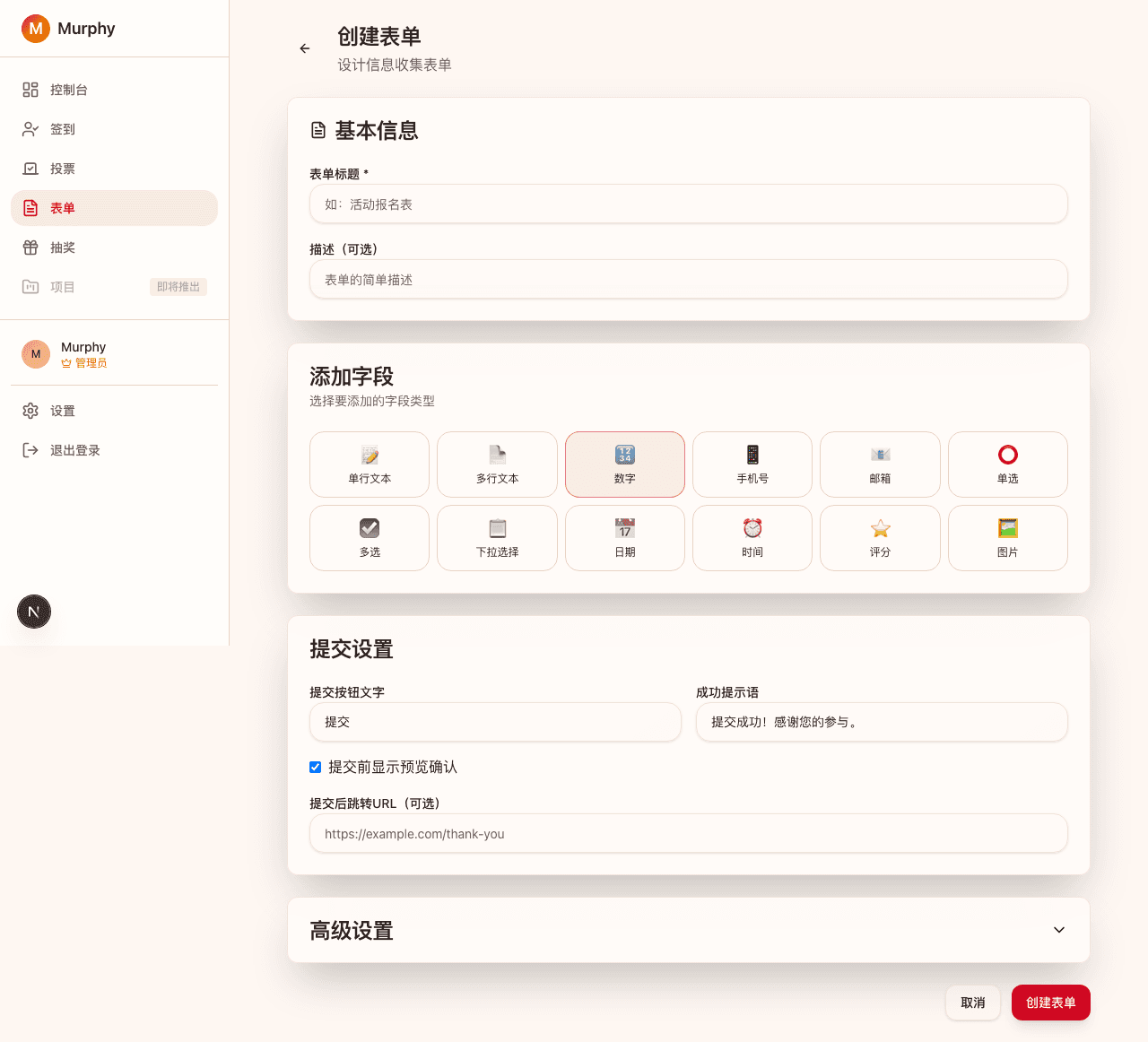This screenshot has width=1148, height=1042.
Task: Add a 下拉选择 dropdown field
Action: click(x=497, y=538)
